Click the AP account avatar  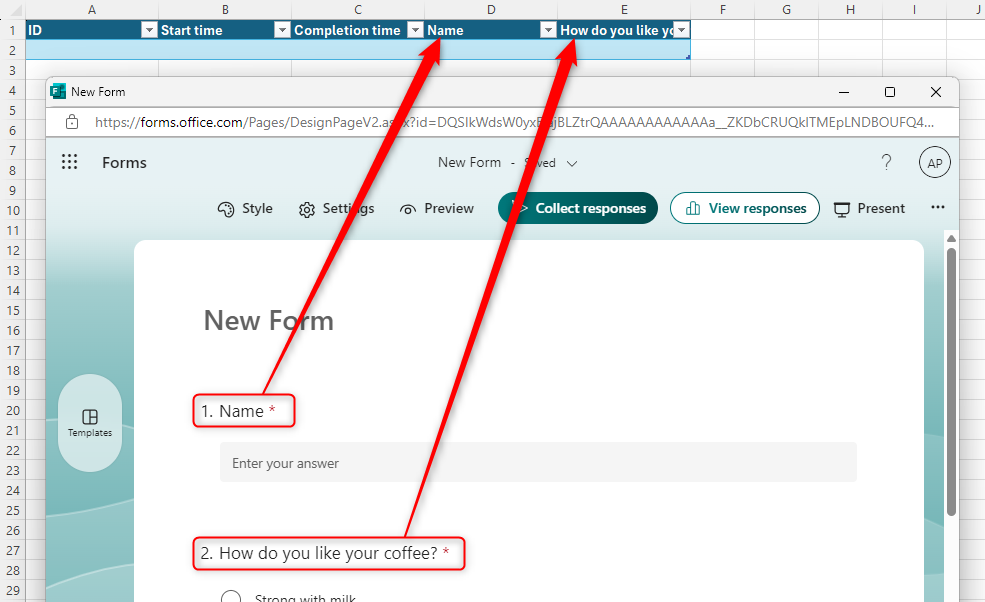click(934, 162)
